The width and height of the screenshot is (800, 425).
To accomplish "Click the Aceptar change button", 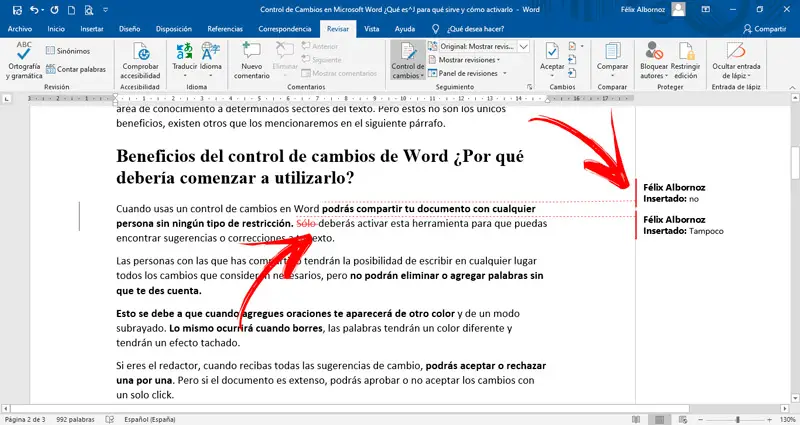I will tap(552, 60).
